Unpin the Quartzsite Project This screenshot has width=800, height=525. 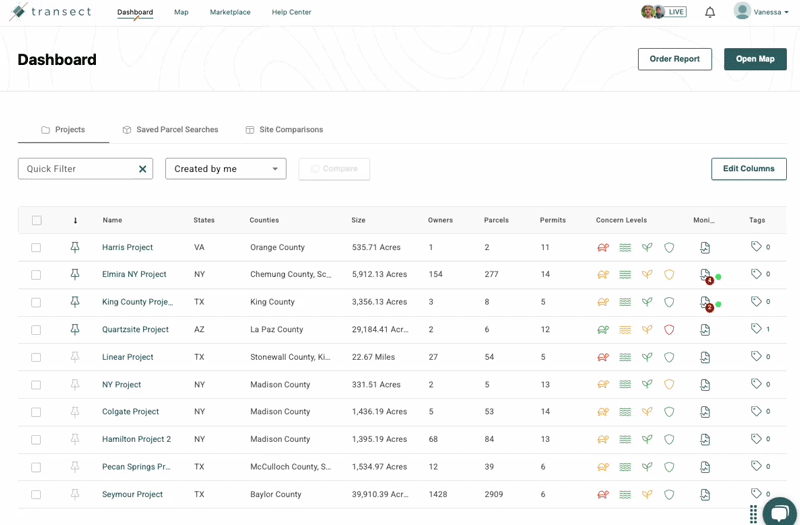click(75, 330)
